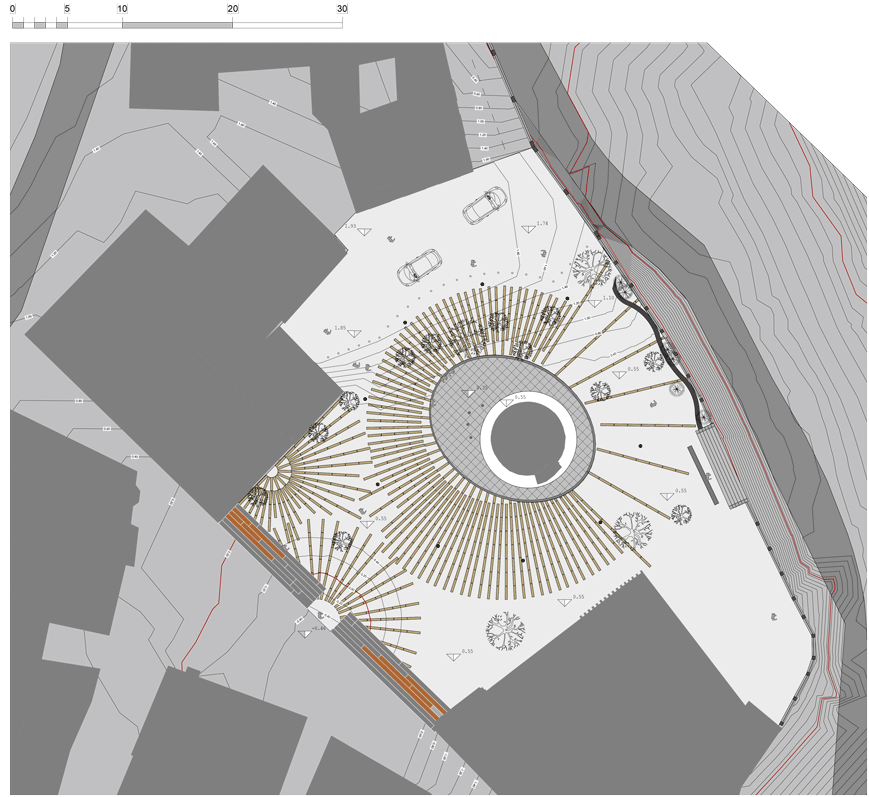Select the 1.93 elevation marker triangle
This screenshot has width=869, height=797.
365,229
